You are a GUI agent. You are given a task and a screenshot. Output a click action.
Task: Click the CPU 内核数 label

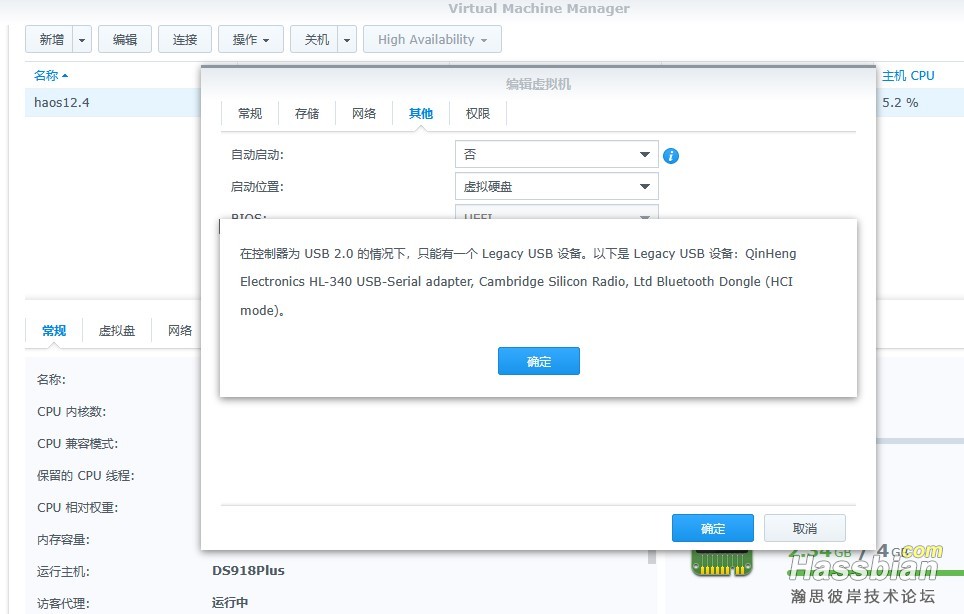71,412
